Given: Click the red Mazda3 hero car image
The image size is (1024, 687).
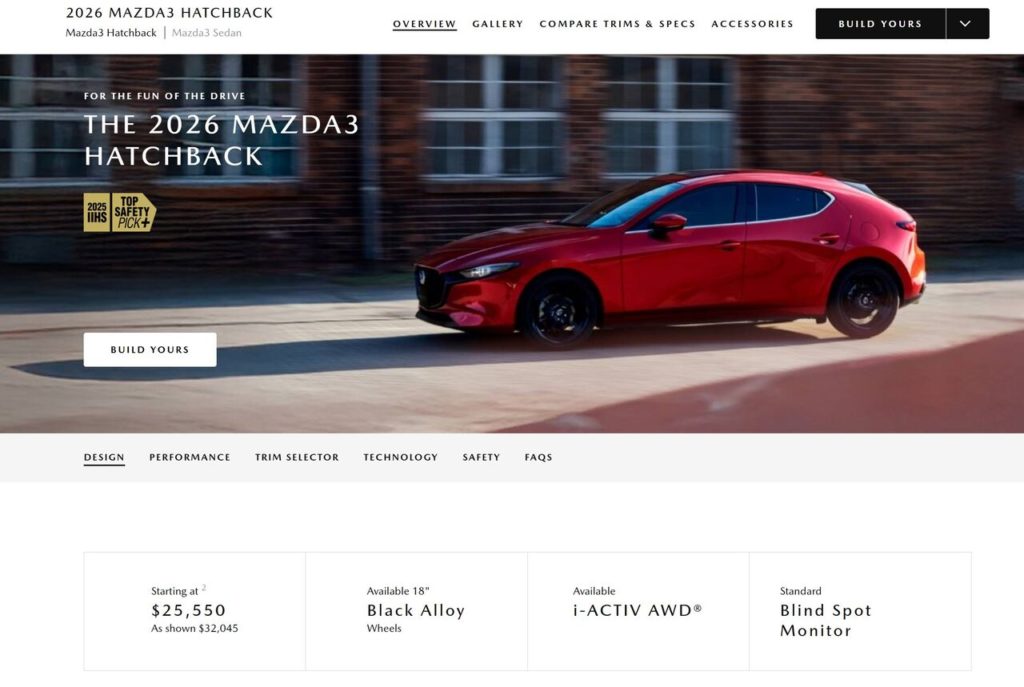Looking at the screenshot, I should [x=670, y=258].
